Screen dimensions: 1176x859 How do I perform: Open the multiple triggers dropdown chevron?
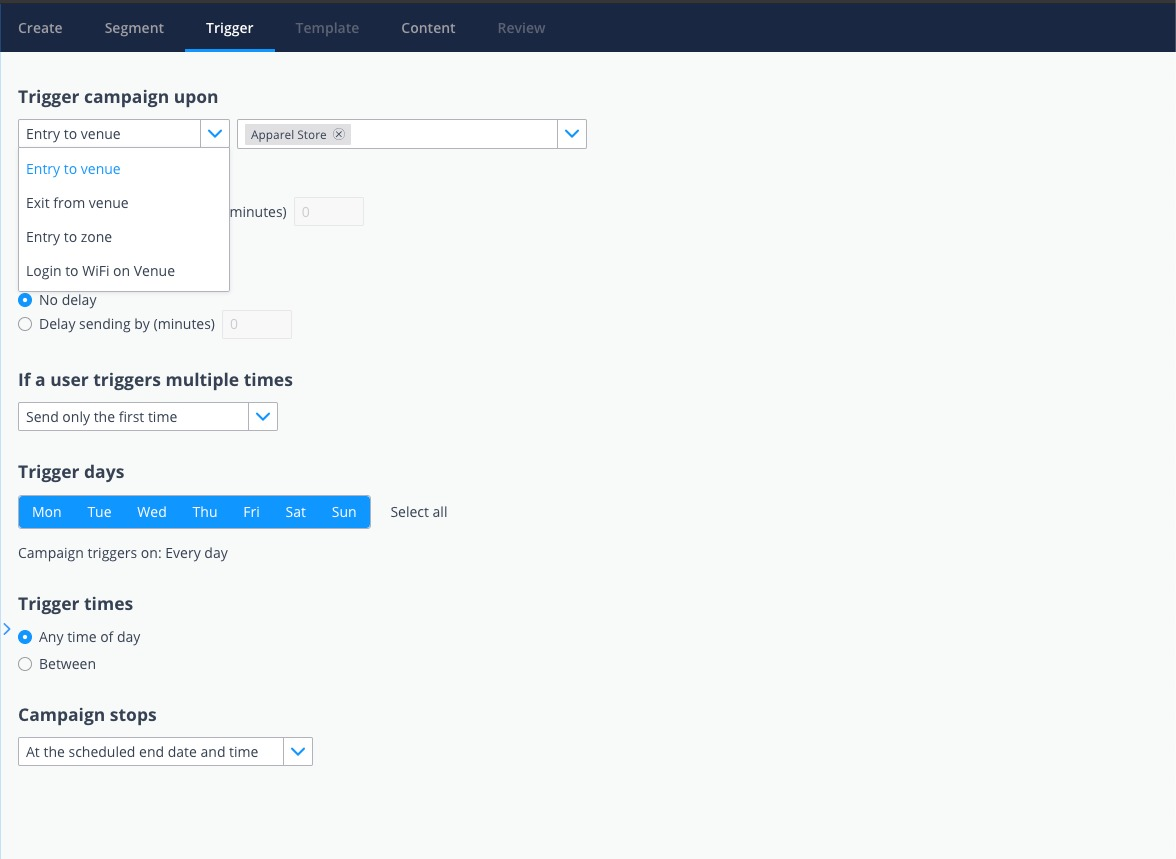pyautogui.click(x=263, y=416)
